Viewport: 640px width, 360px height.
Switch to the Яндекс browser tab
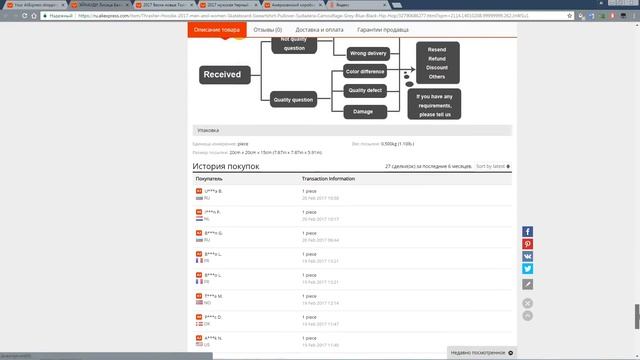358,5
